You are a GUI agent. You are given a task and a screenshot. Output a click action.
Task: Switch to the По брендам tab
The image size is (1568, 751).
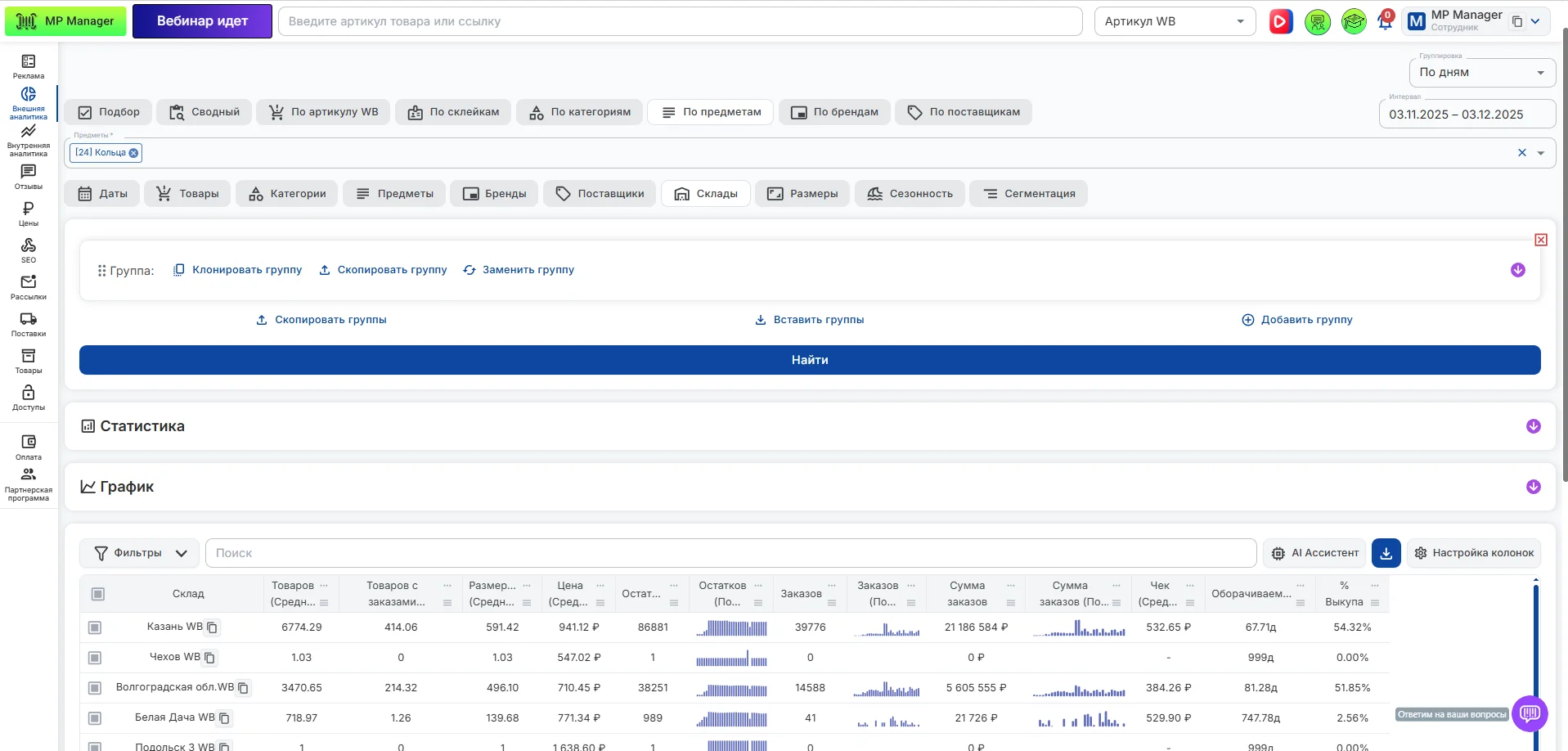tap(835, 112)
